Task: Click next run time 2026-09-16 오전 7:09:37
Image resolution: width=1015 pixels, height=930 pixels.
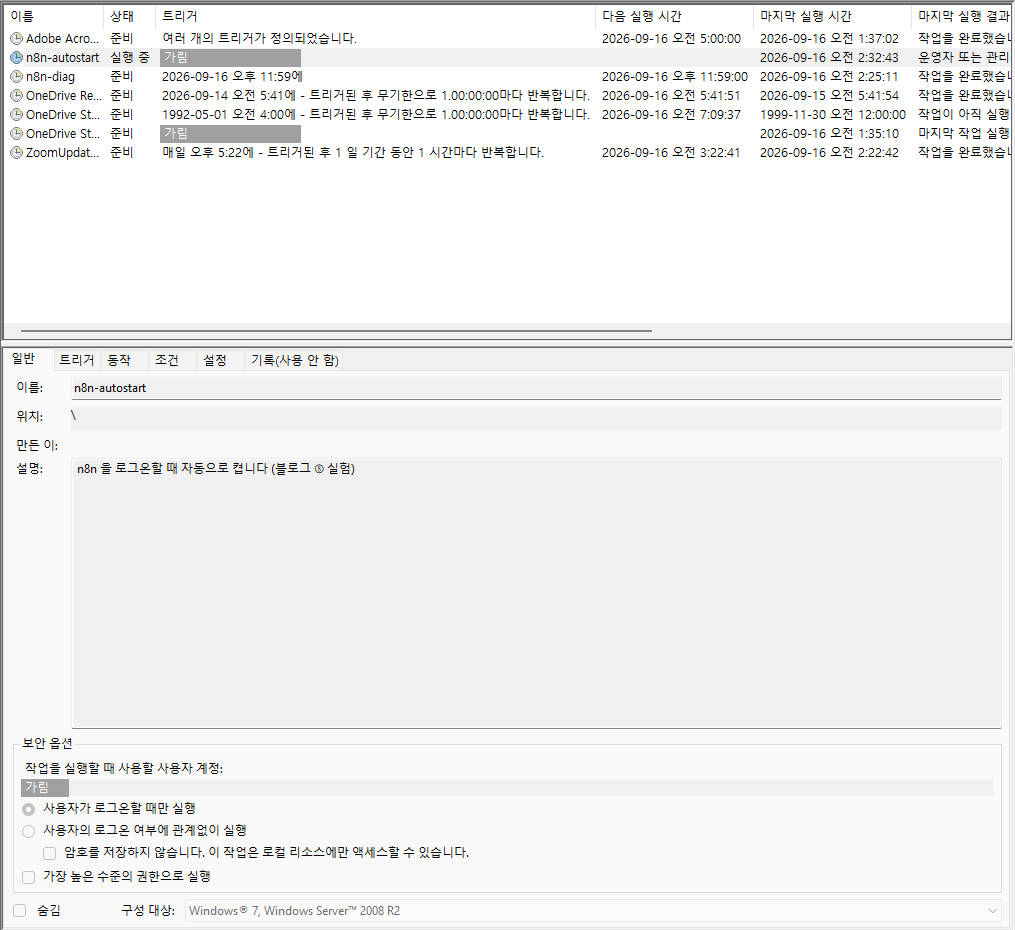Action: pyautogui.click(x=671, y=115)
